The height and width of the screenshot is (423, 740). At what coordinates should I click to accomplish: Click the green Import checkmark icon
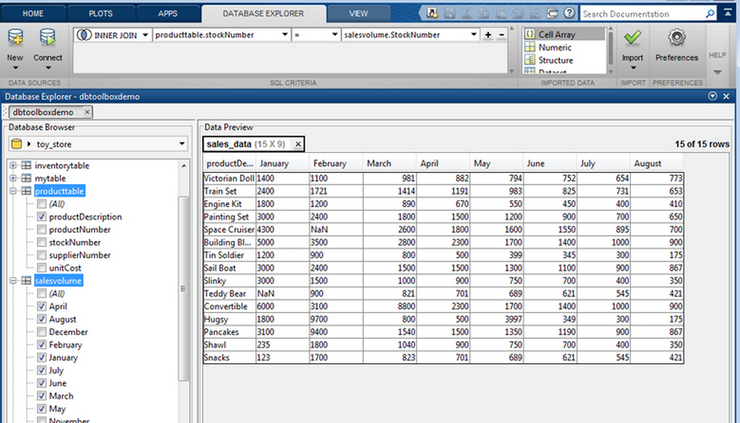coord(632,37)
